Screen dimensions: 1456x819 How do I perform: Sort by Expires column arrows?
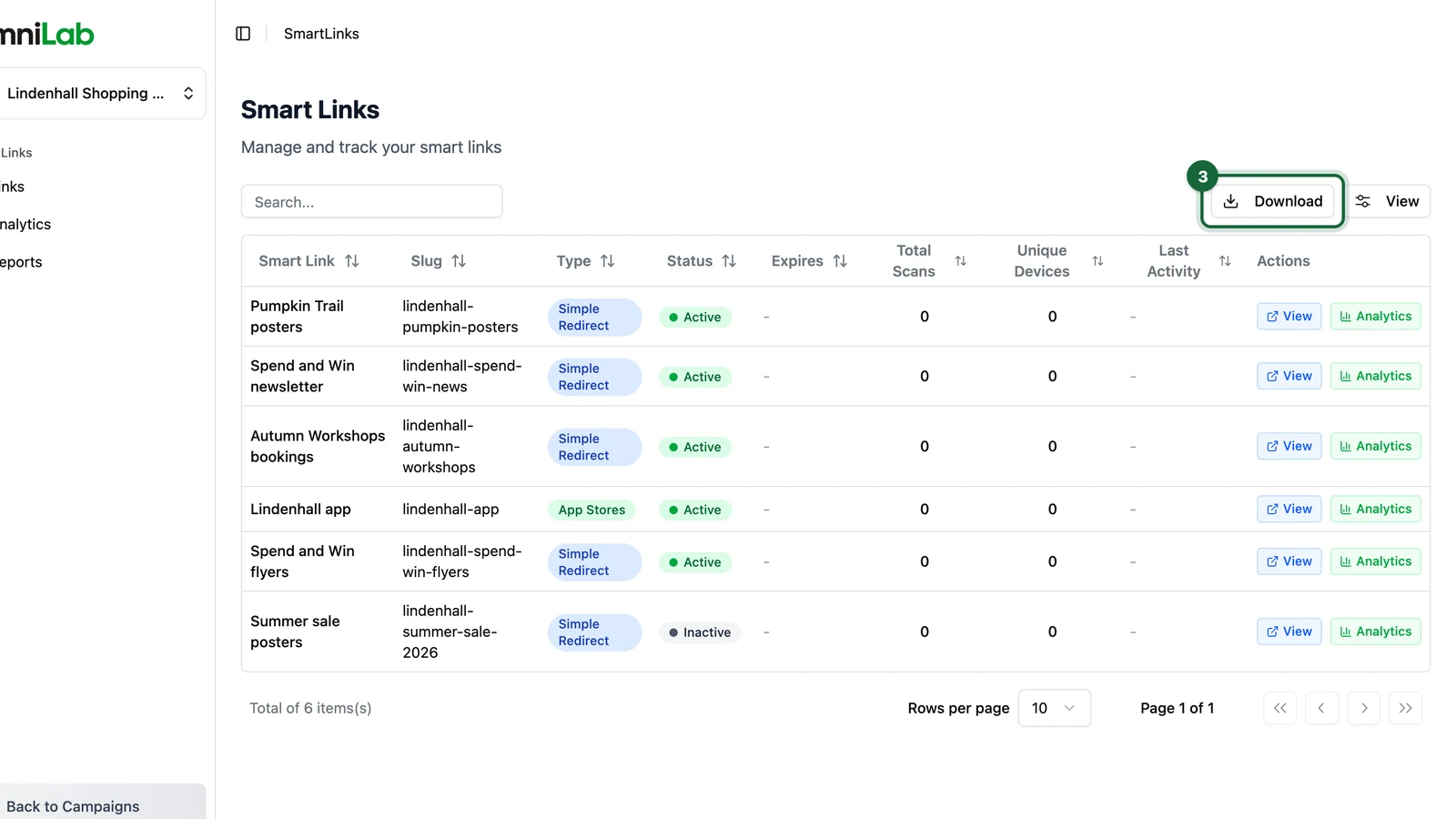pyautogui.click(x=840, y=261)
